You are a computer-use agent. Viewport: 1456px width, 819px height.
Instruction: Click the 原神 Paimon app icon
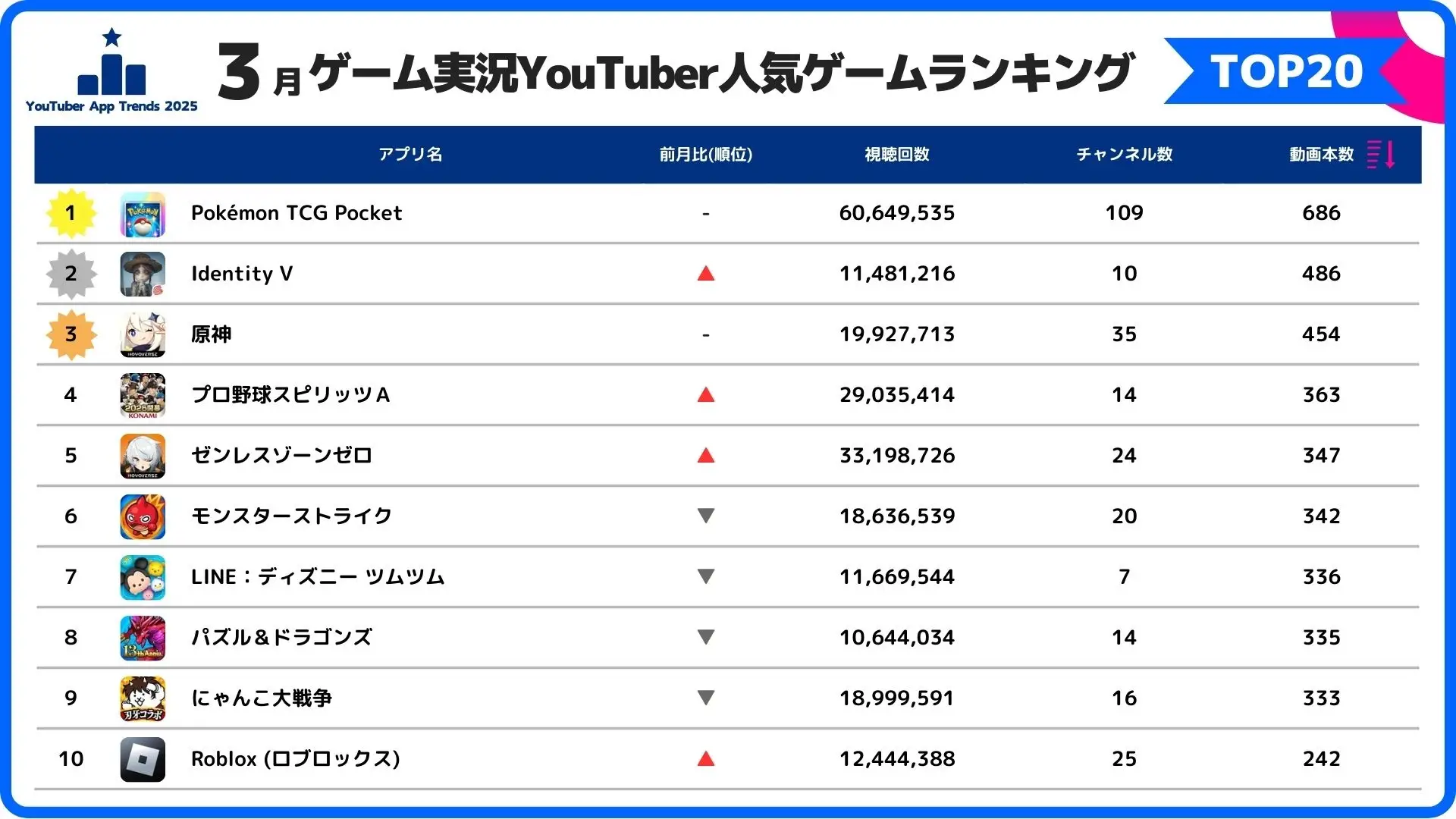[143, 335]
